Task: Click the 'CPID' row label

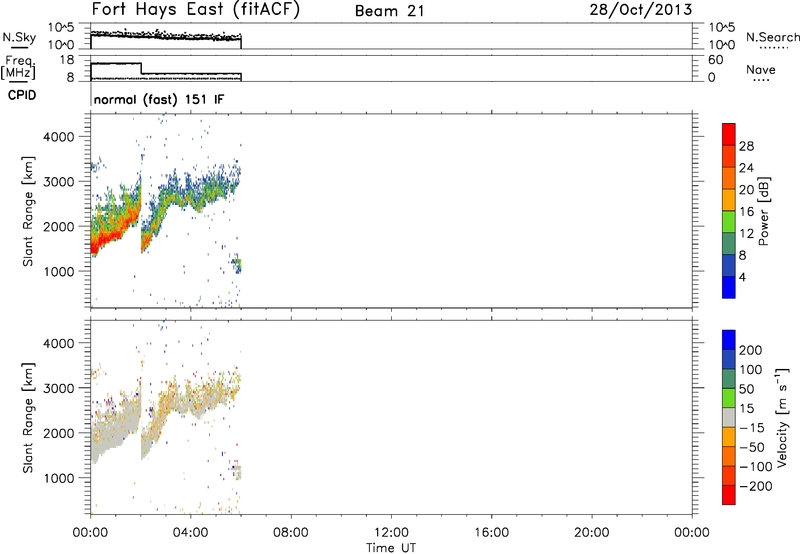Action: (22, 95)
